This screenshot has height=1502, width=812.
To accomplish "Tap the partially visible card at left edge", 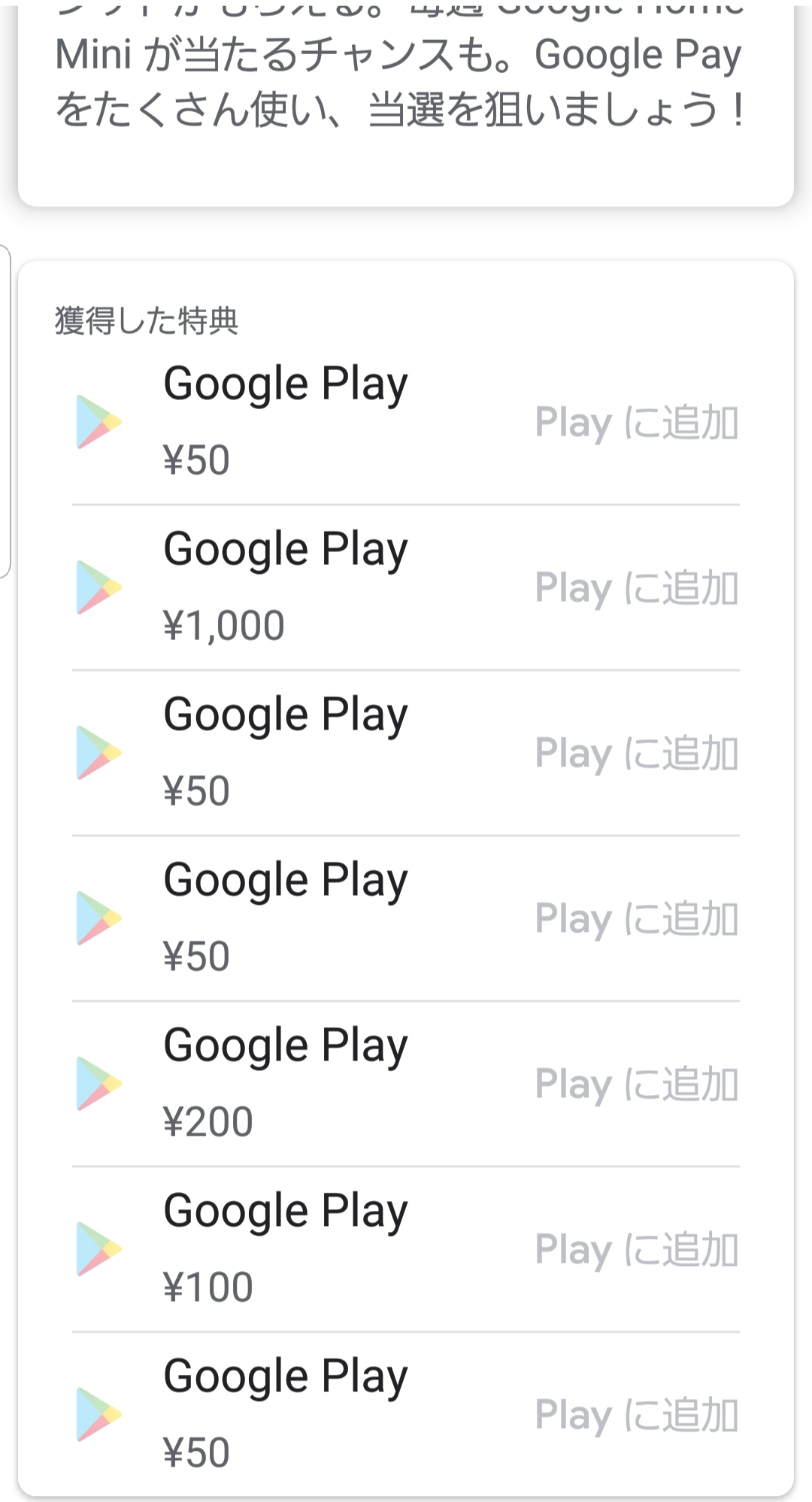I will pyautogui.click(x=5, y=410).
